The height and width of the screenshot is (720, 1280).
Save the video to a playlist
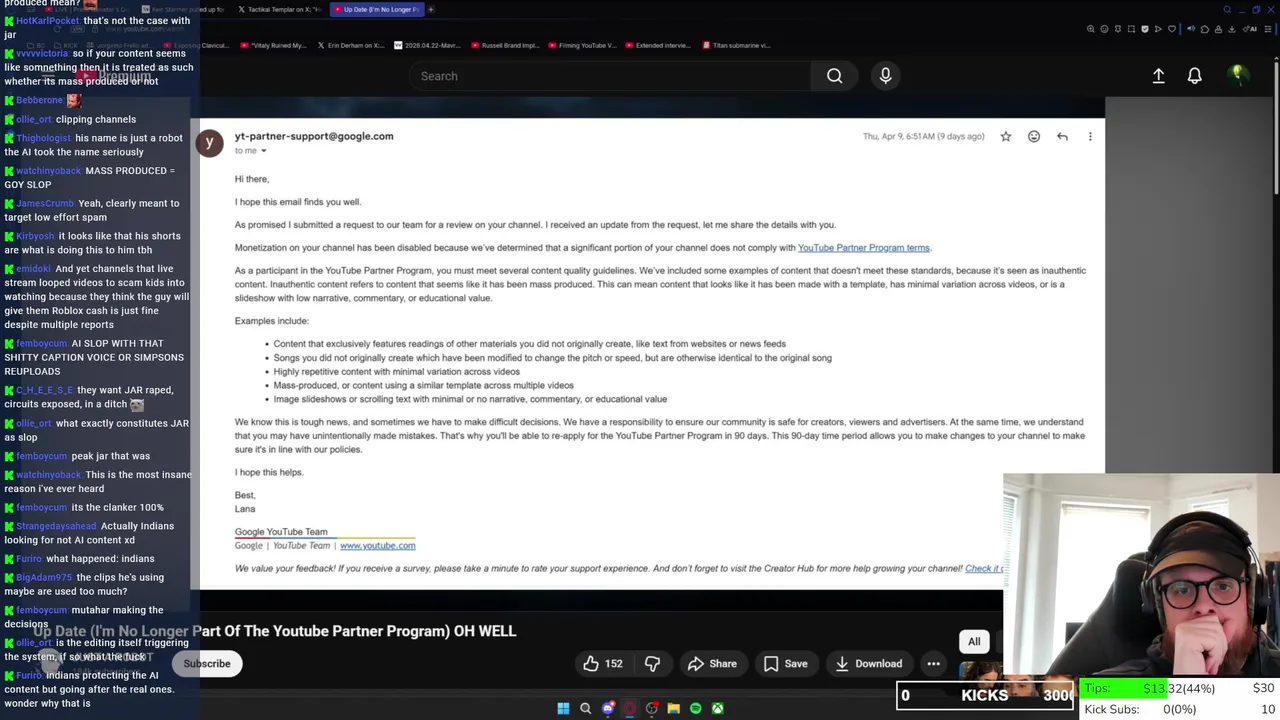click(x=785, y=664)
